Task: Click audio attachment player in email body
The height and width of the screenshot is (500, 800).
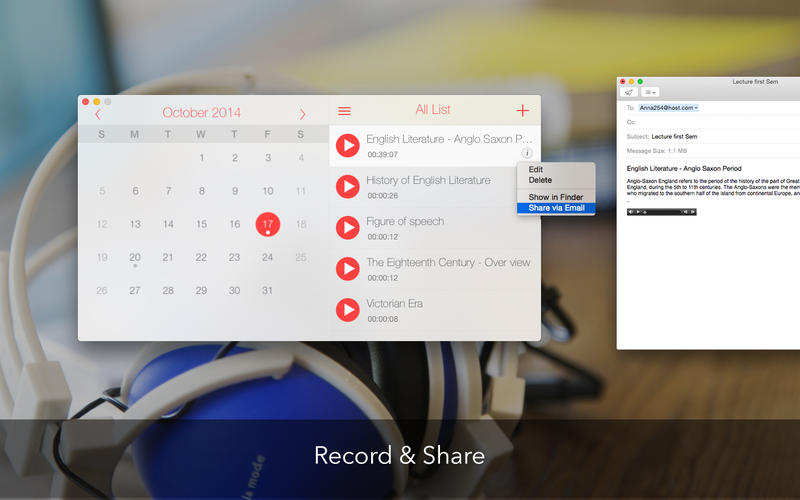Action: click(661, 212)
